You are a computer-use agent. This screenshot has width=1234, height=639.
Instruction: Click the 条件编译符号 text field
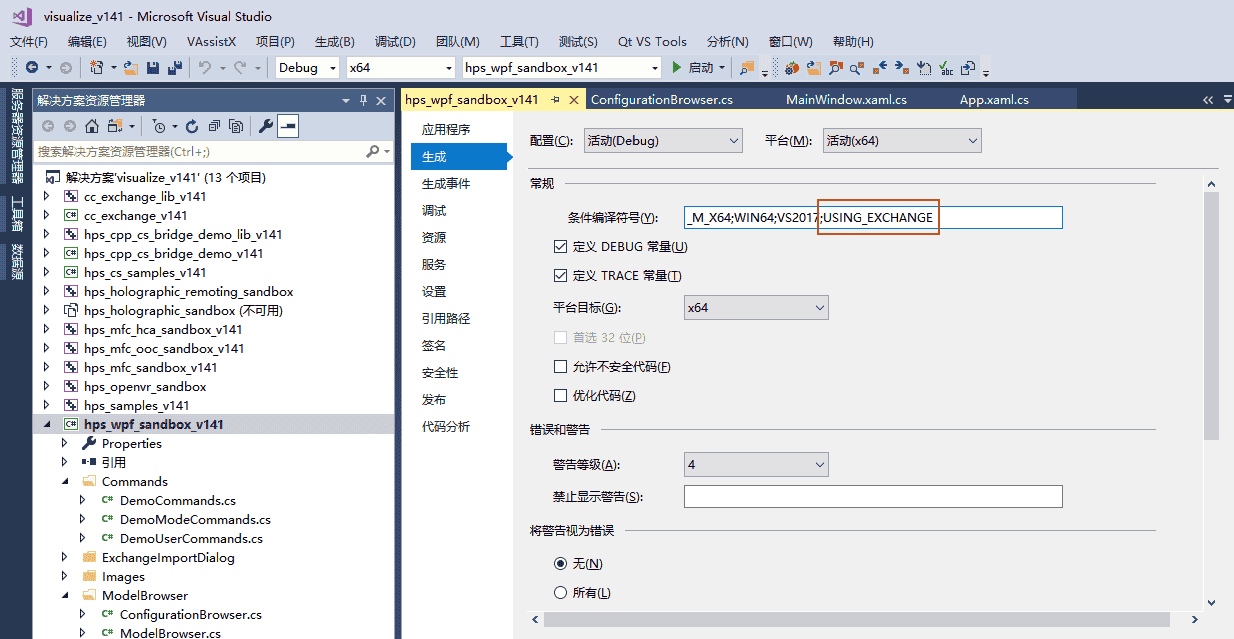point(873,217)
